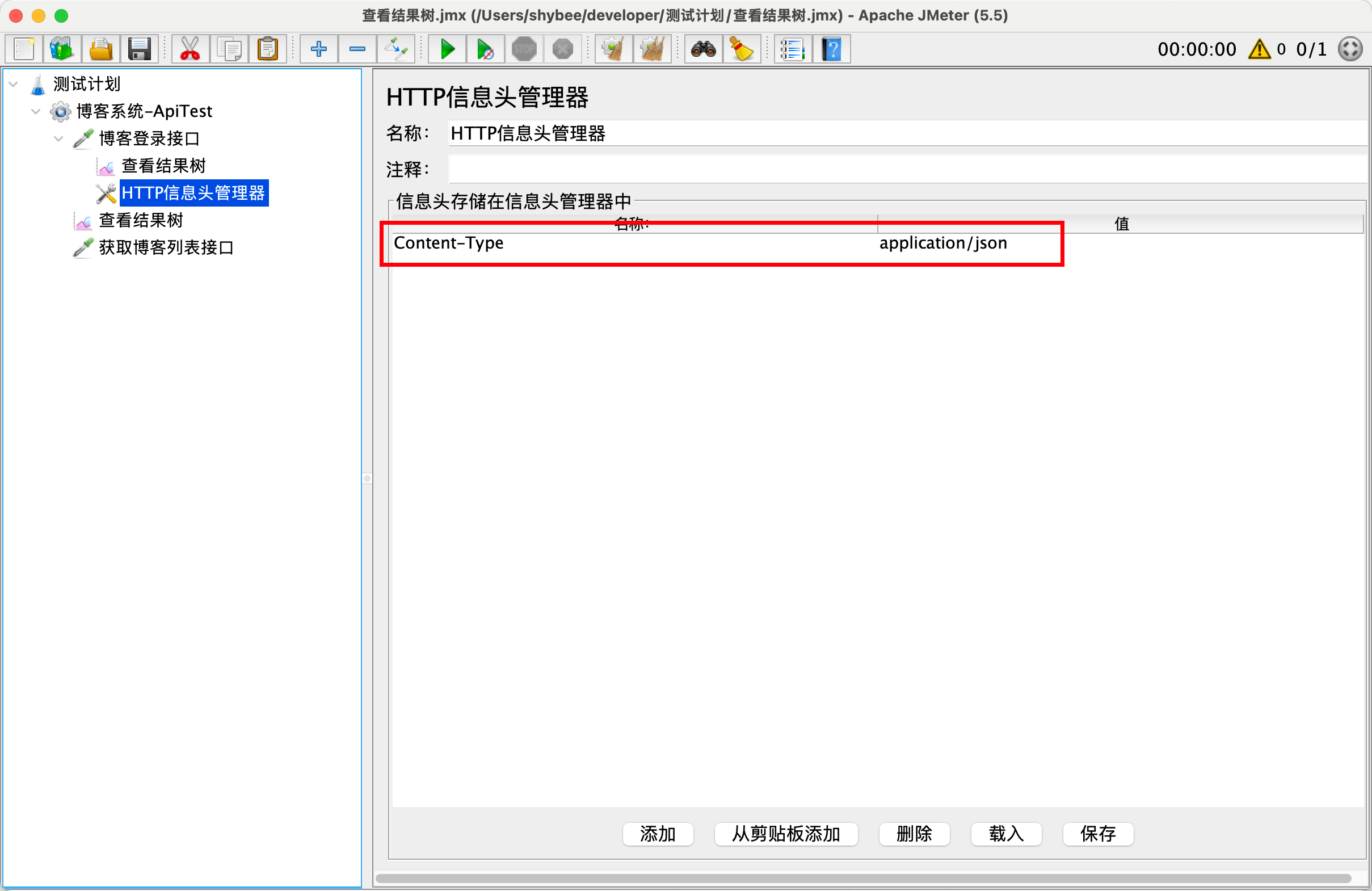Image resolution: width=1372 pixels, height=891 pixels.
Task: Click the 注释 comment field
Action: pos(907,170)
